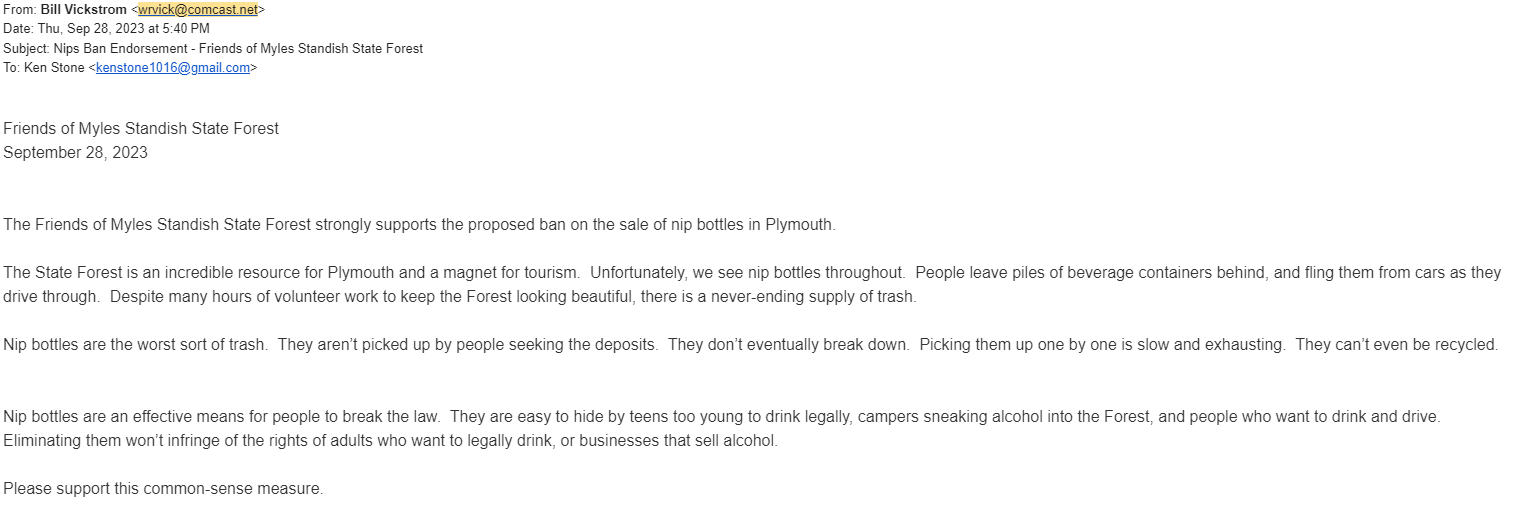This screenshot has width=1514, height=520.
Task: Open the kenstone1016@gmail.com recipient link
Action: [x=173, y=68]
